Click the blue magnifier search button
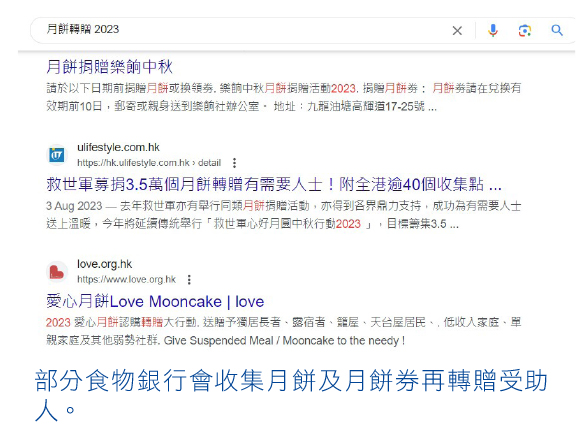 pos(557,30)
